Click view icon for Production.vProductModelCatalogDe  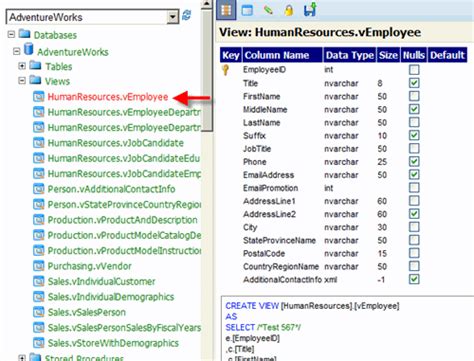(x=39, y=235)
